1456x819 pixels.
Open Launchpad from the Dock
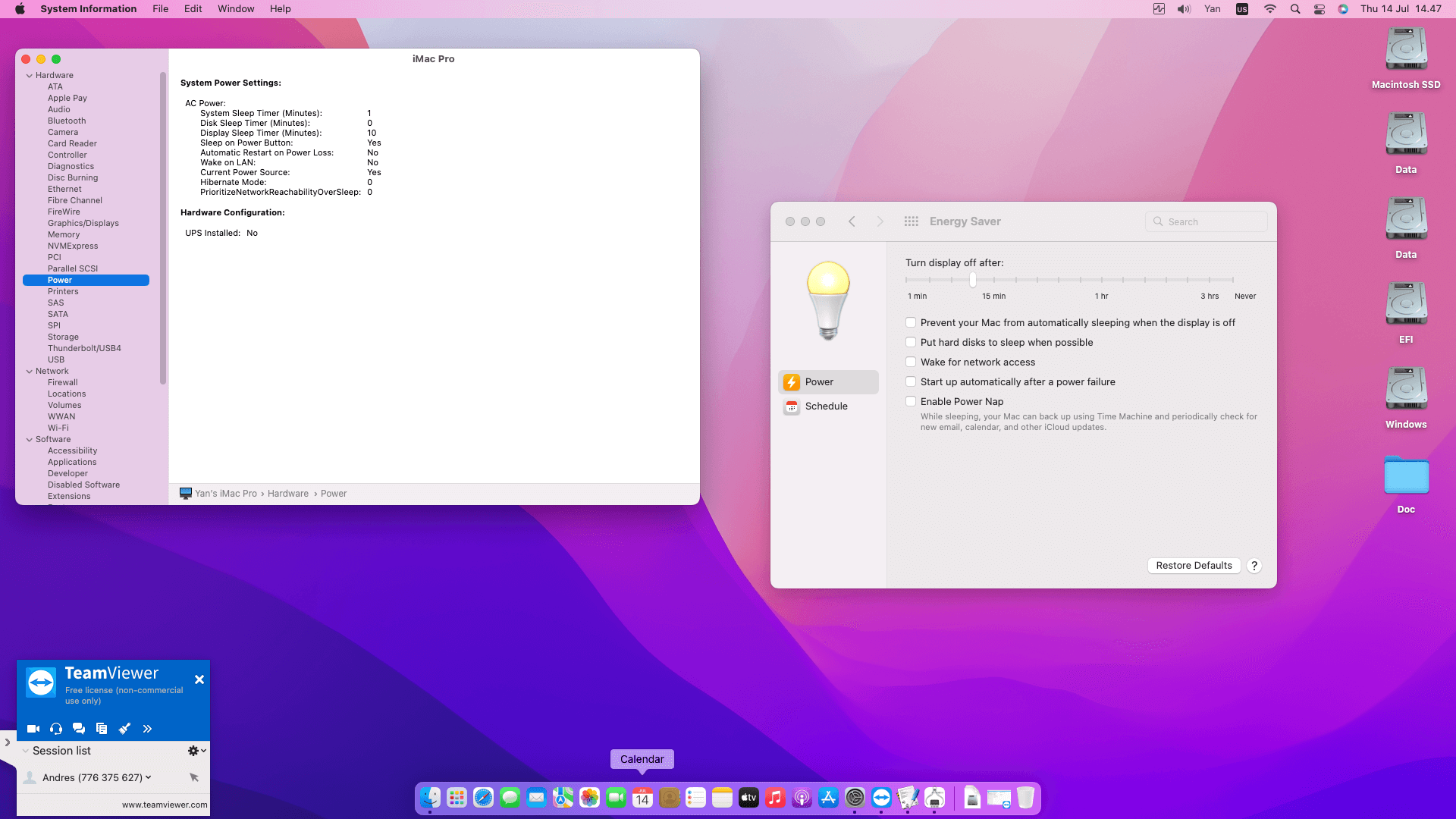tap(457, 798)
